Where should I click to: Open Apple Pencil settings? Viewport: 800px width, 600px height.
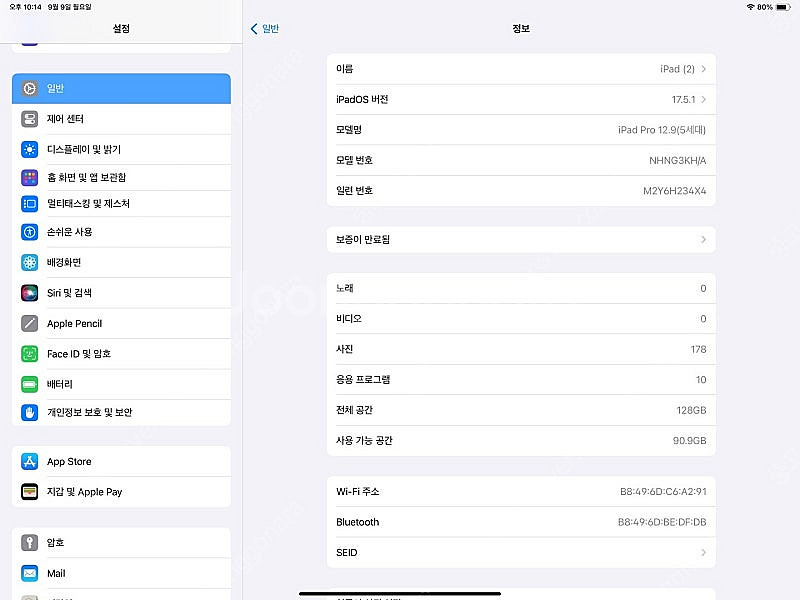click(121, 323)
